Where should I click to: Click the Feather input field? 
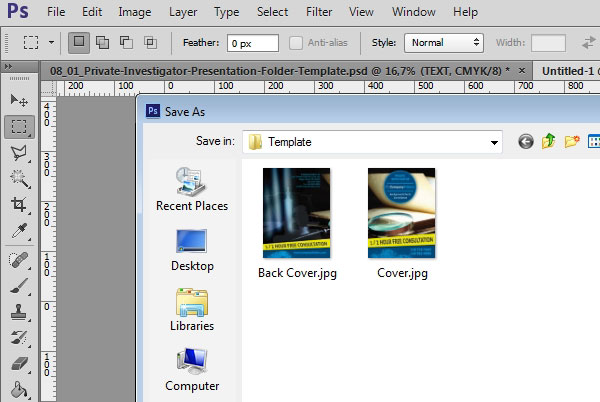point(253,43)
